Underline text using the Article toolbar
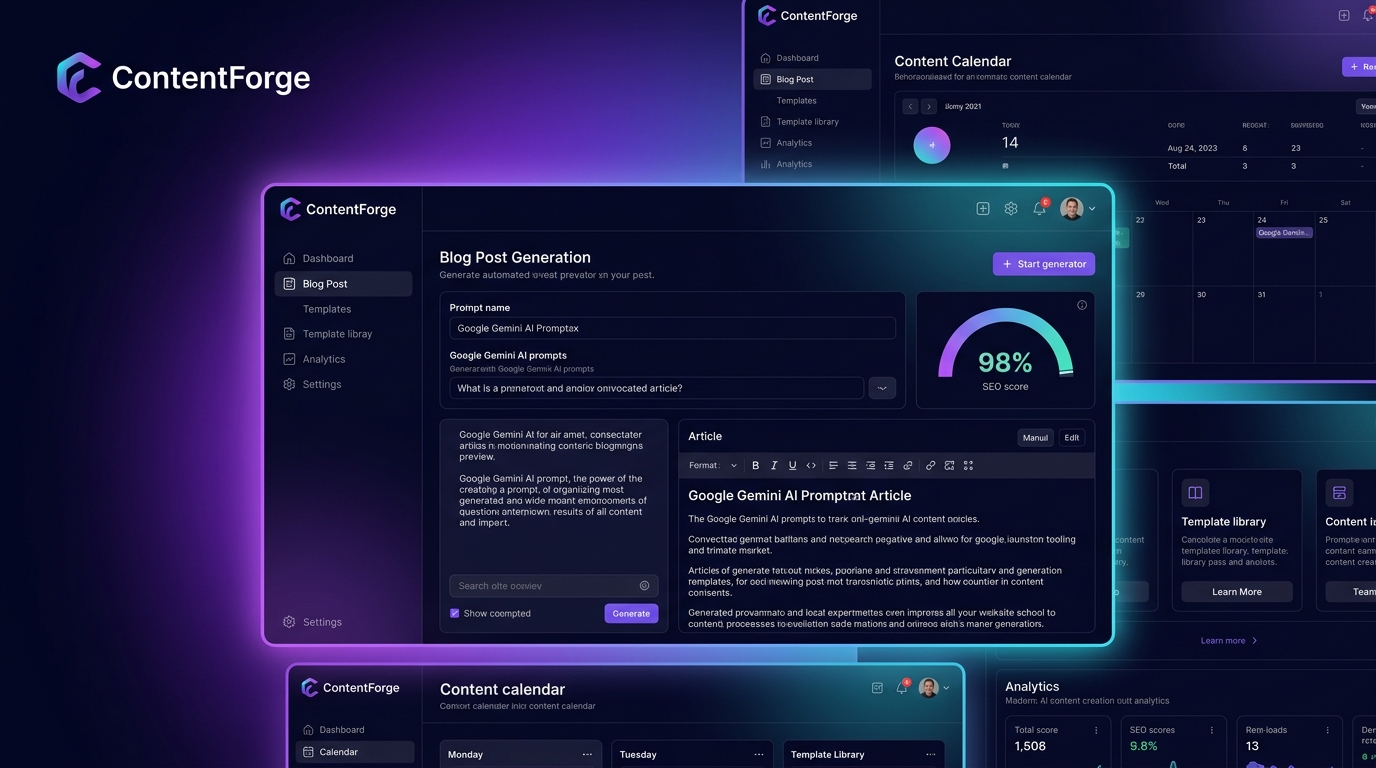This screenshot has height=768, width=1376. 792,466
